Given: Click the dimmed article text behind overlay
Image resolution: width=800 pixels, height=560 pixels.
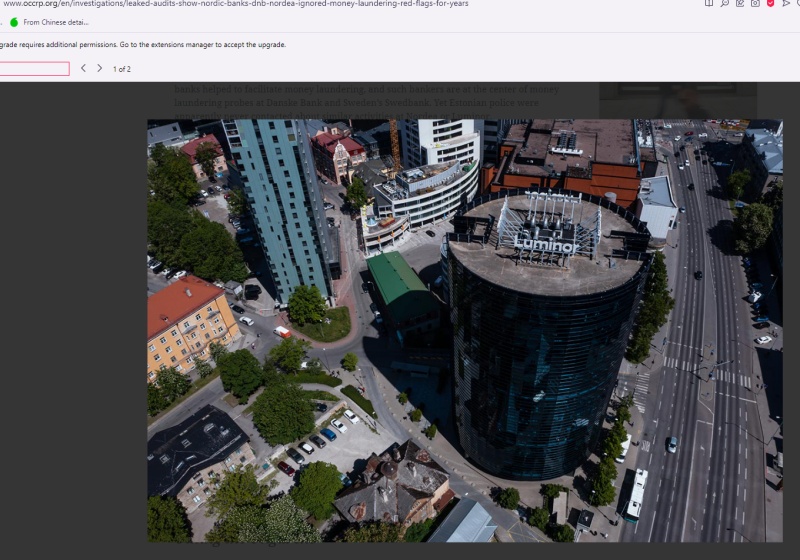Looking at the screenshot, I should (x=366, y=96).
